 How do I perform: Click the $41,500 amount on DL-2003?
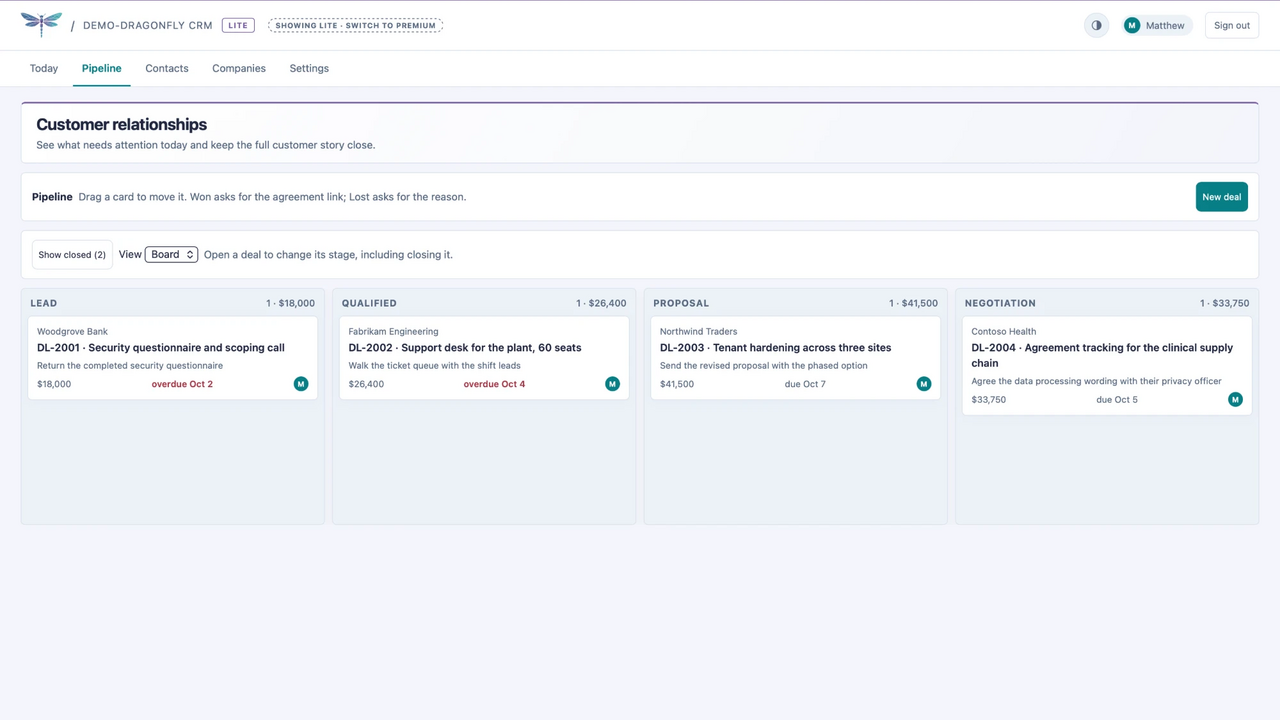coord(677,384)
